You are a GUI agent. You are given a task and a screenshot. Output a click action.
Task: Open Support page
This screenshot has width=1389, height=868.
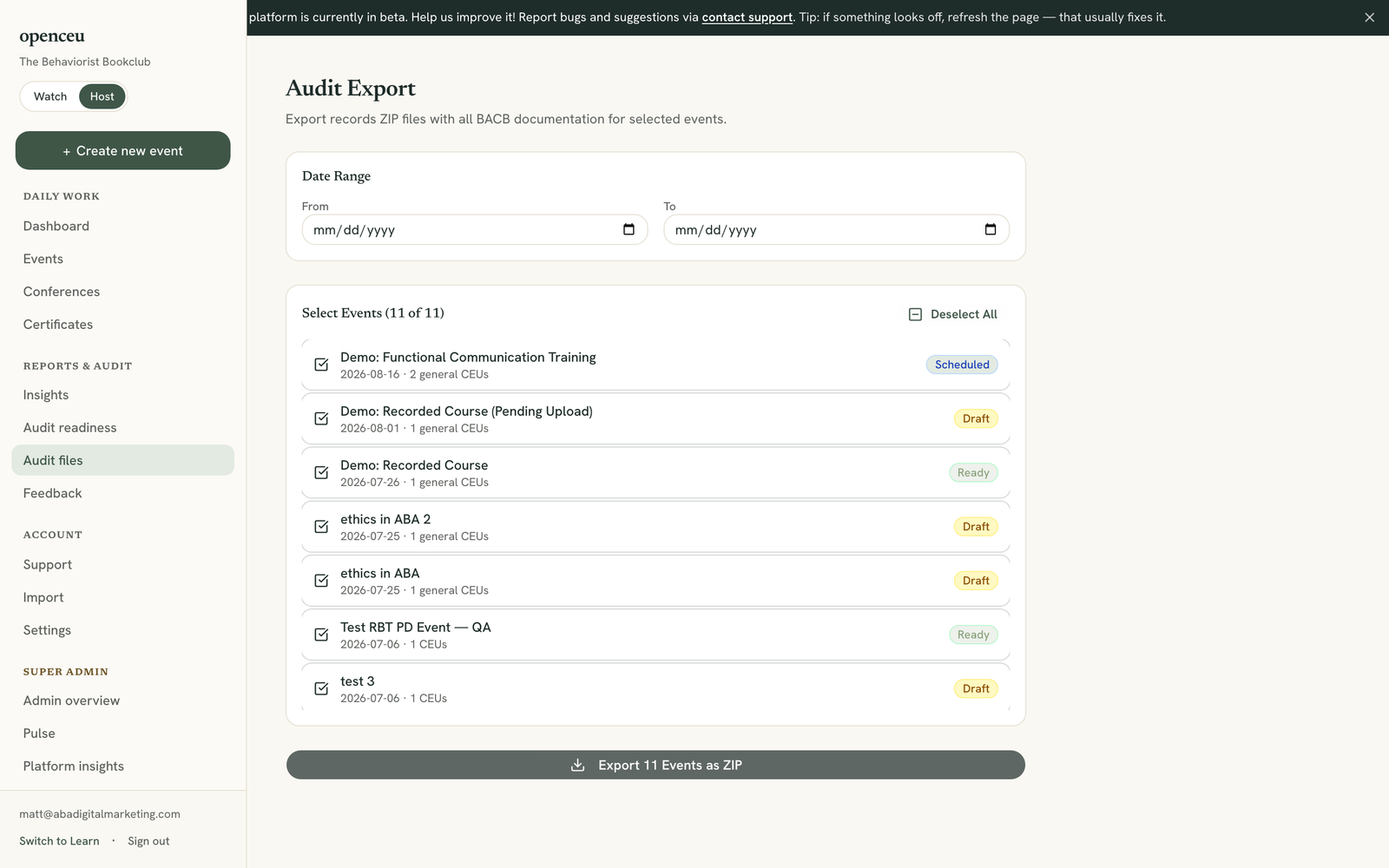[x=123, y=564]
